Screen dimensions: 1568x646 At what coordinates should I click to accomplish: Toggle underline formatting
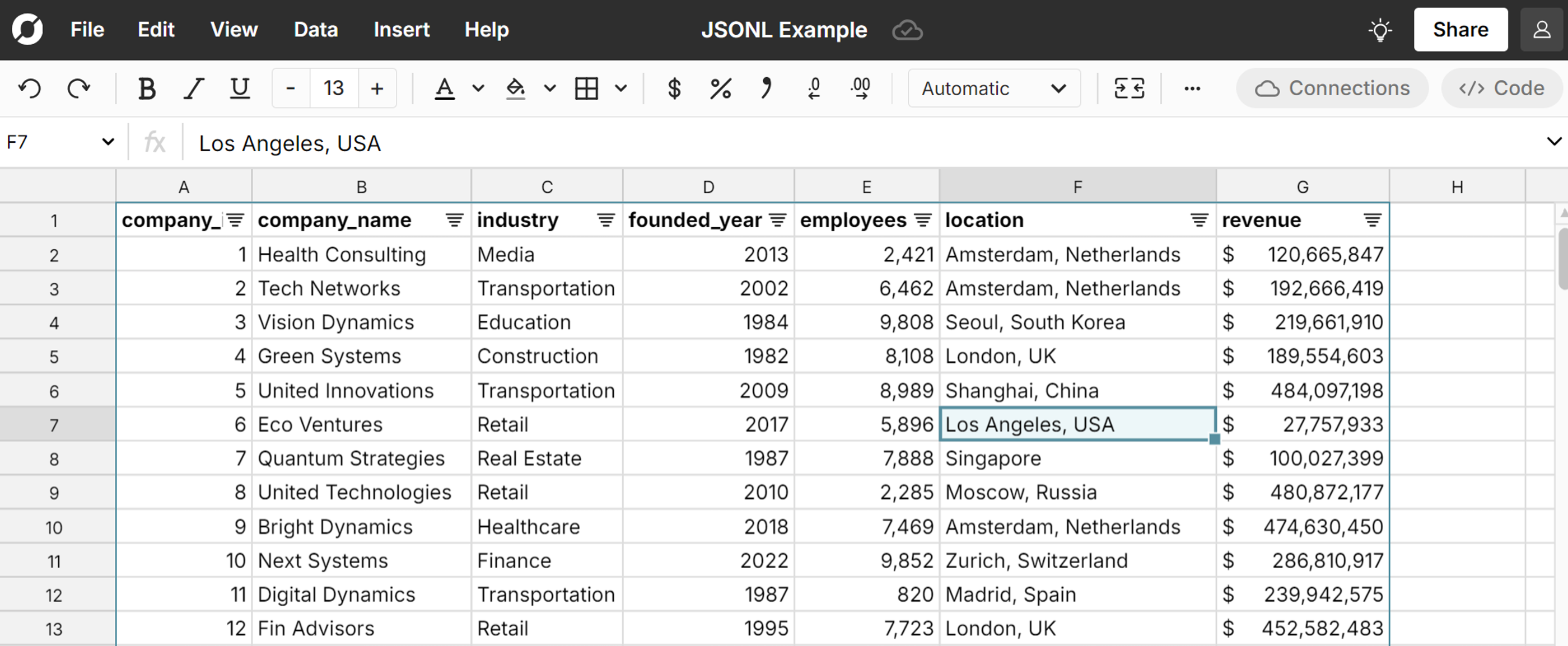click(240, 88)
